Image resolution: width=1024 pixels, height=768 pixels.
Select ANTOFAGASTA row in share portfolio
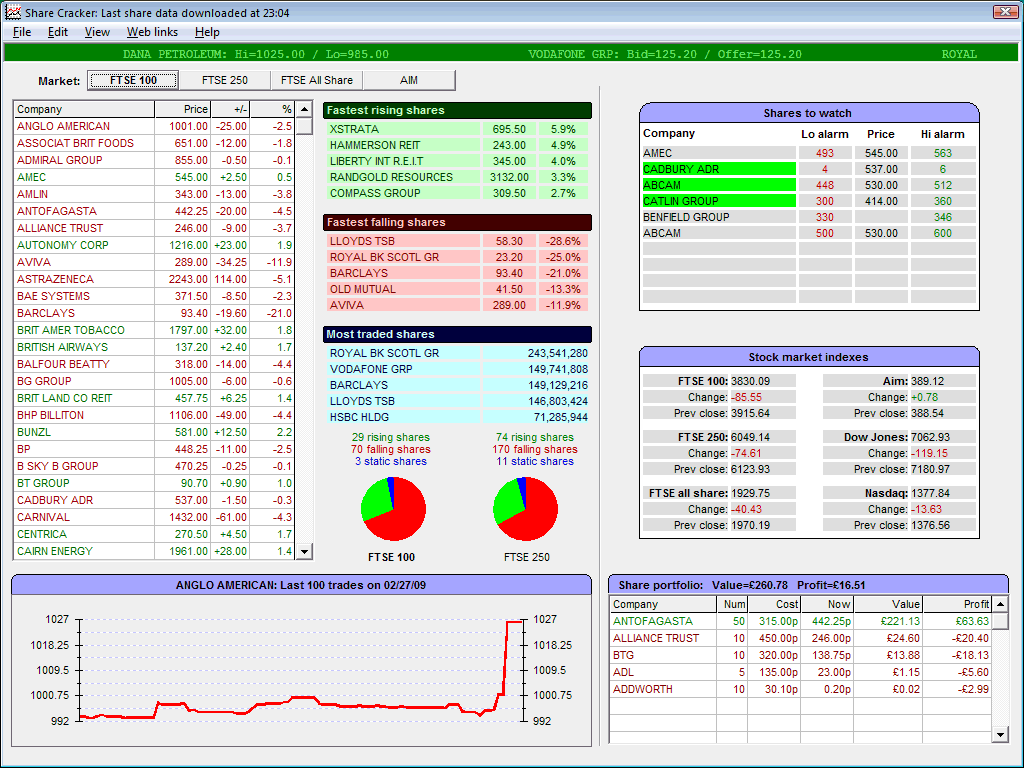click(x=652, y=621)
